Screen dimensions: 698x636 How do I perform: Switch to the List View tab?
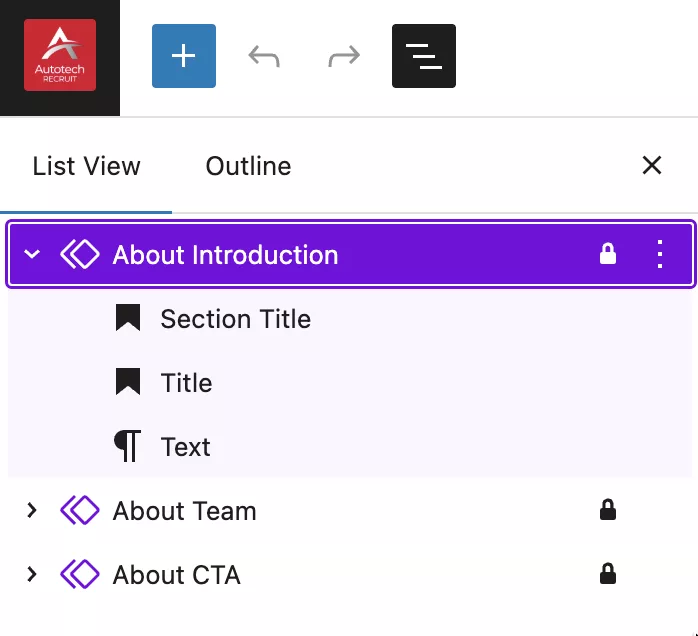86,166
